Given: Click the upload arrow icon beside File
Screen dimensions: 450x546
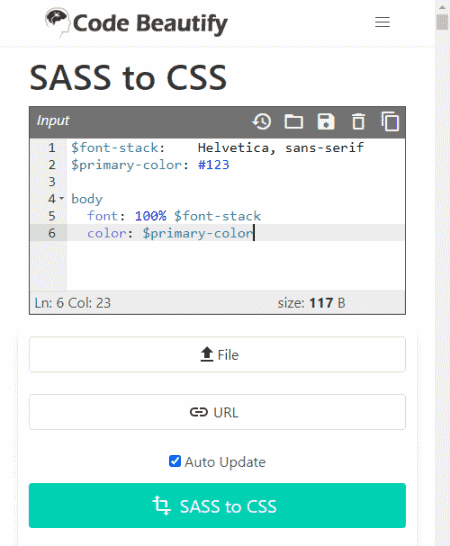Looking at the screenshot, I should tap(207, 354).
